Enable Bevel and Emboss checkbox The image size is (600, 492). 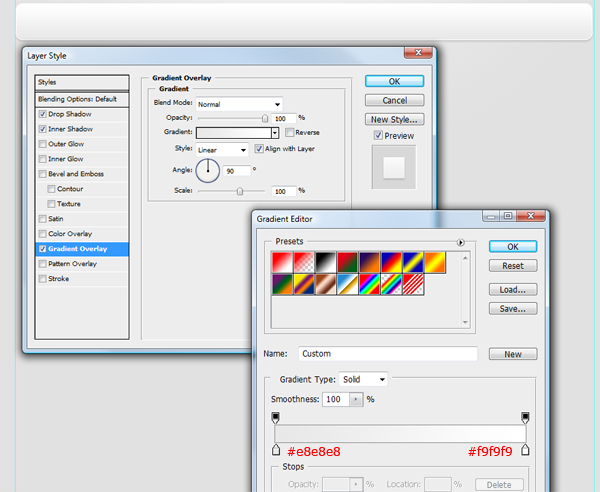click(x=43, y=174)
